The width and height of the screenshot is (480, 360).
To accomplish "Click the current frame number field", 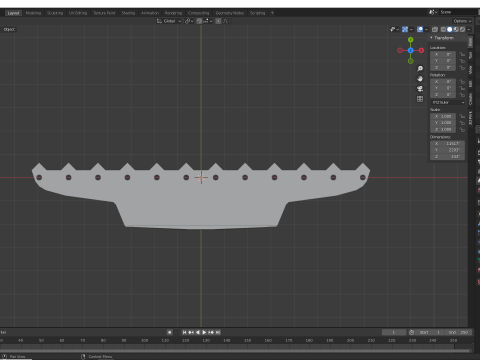I will click(394, 332).
